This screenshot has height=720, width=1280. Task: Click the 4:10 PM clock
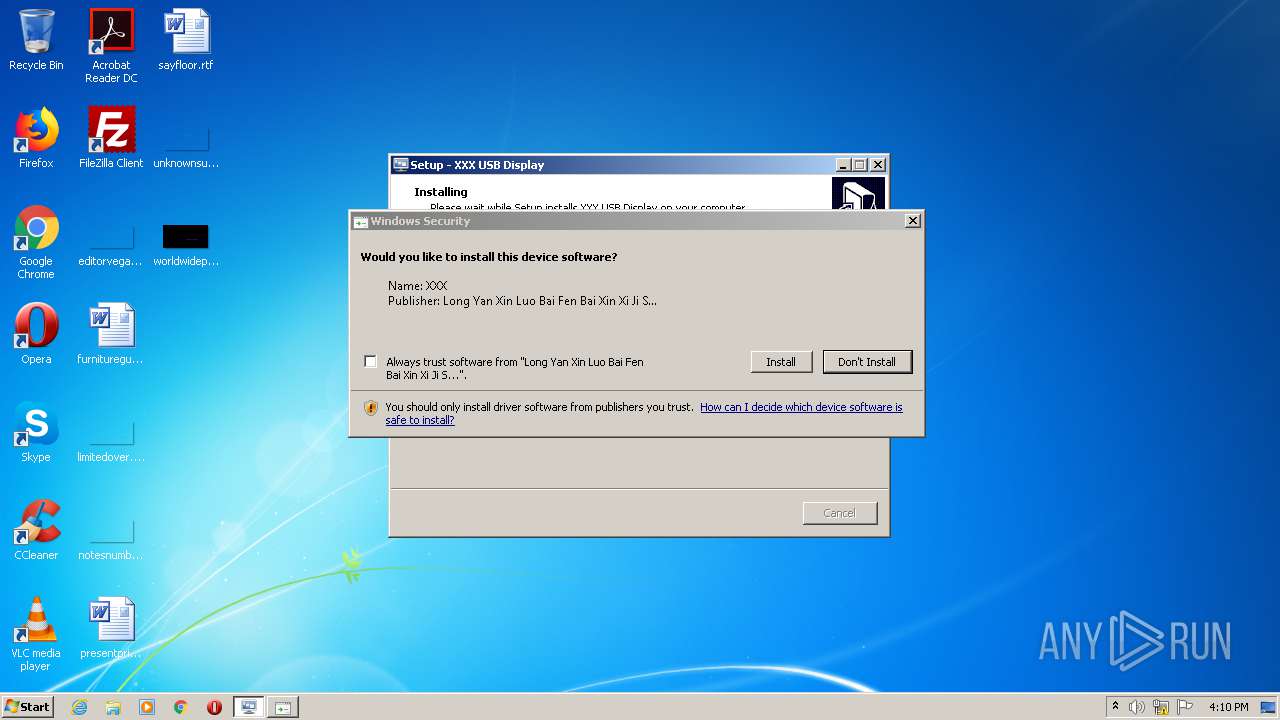pyautogui.click(x=1228, y=707)
